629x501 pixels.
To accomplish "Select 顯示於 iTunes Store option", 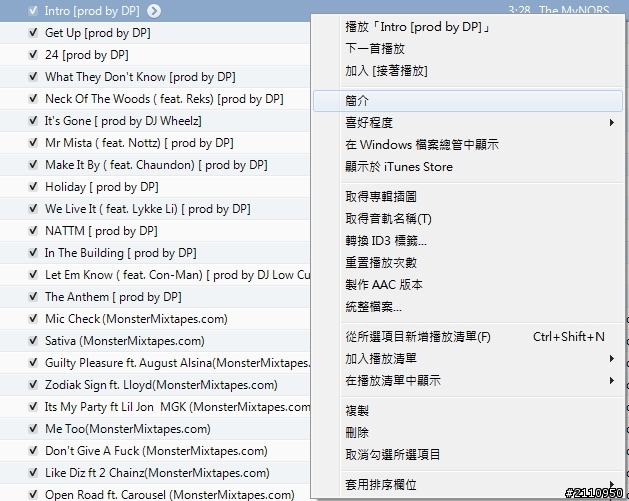I will 468,167.
